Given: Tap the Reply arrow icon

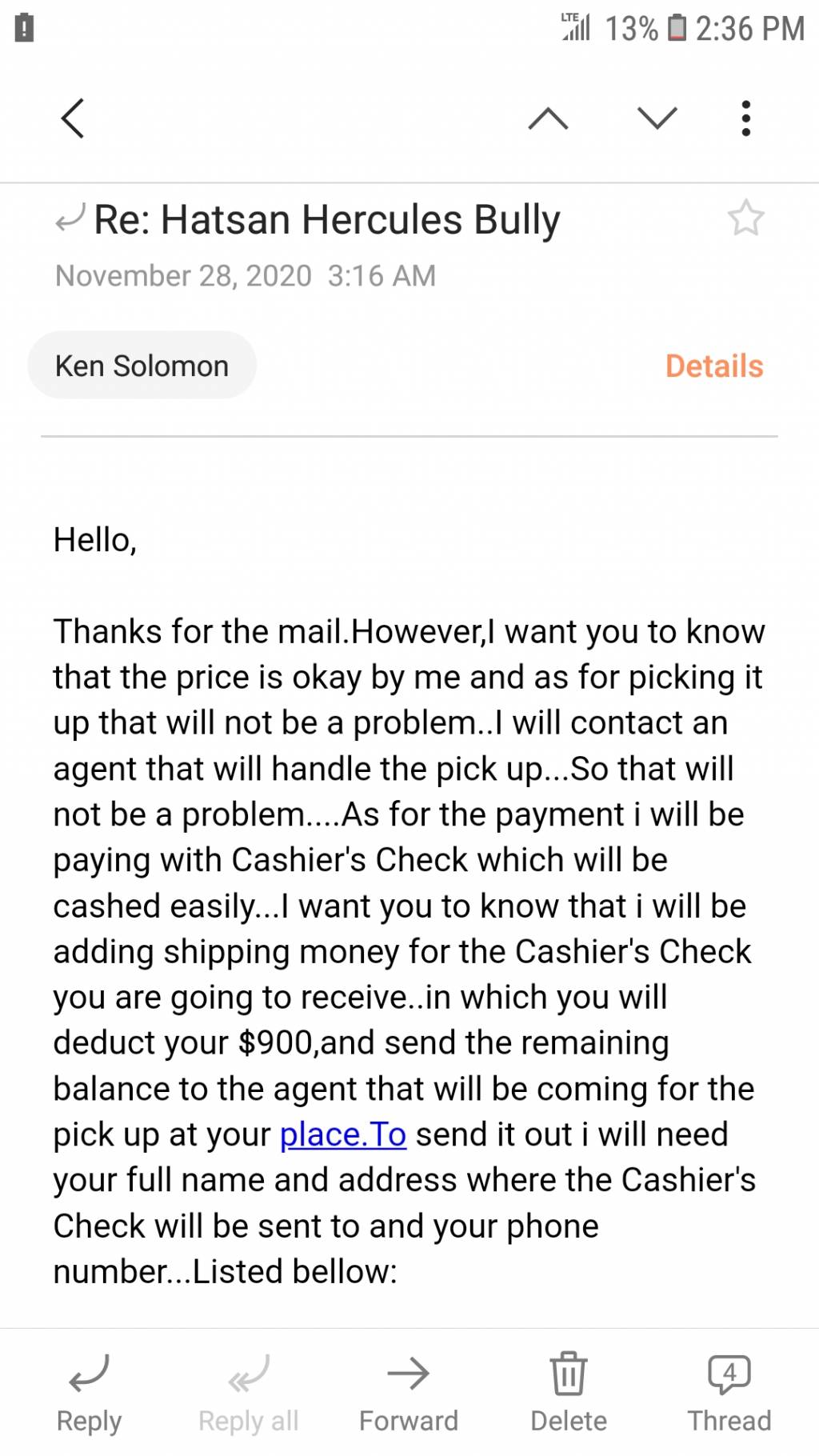Looking at the screenshot, I should [89, 1374].
